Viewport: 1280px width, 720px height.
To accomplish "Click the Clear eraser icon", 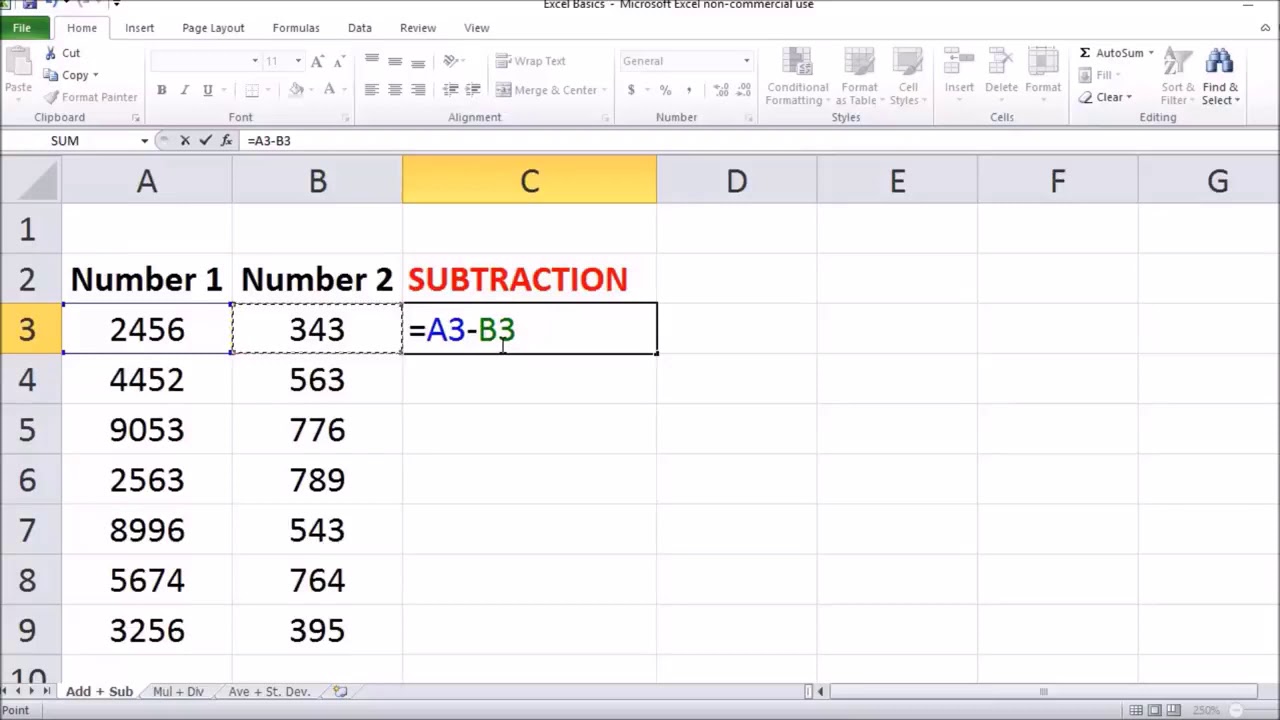I will click(1085, 97).
